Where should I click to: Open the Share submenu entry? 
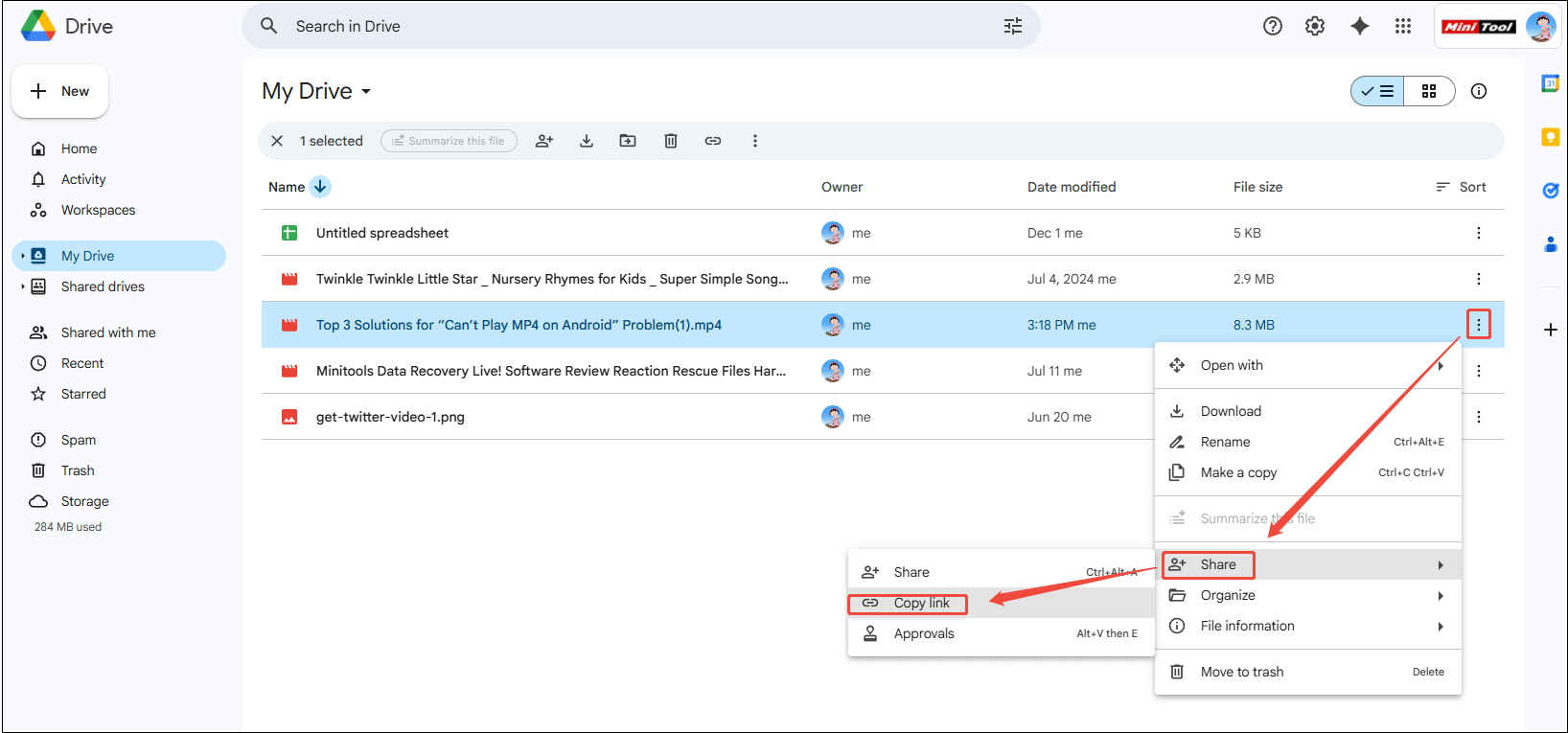point(1308,564)
